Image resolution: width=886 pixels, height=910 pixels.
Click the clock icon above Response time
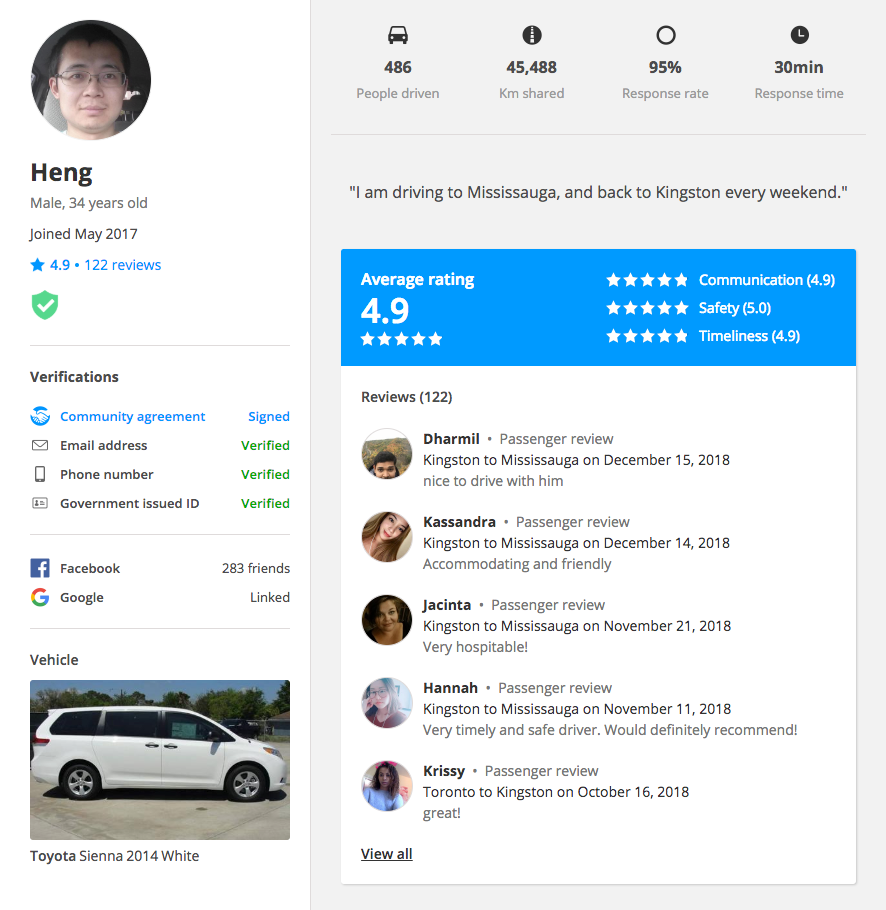tap(798, 34)
